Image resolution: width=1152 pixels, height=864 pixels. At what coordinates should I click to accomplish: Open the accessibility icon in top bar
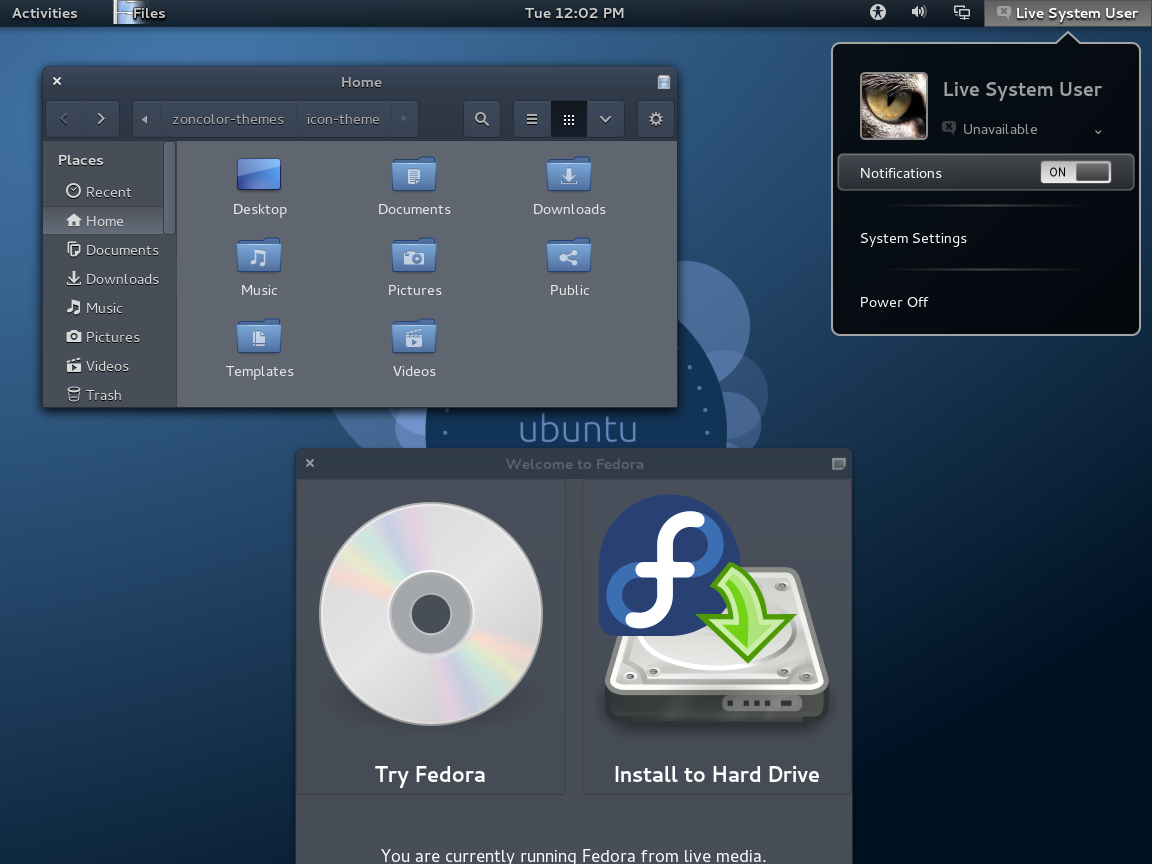tap(878, 12)
